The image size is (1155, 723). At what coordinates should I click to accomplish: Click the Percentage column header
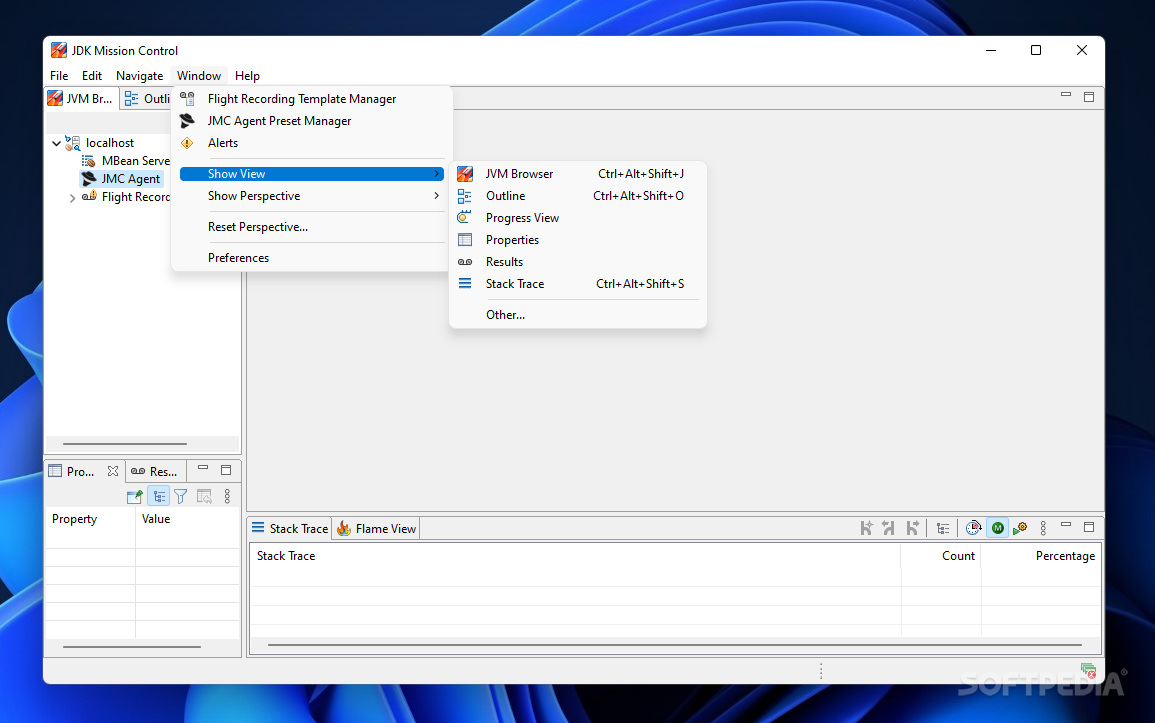[1041, 556]
